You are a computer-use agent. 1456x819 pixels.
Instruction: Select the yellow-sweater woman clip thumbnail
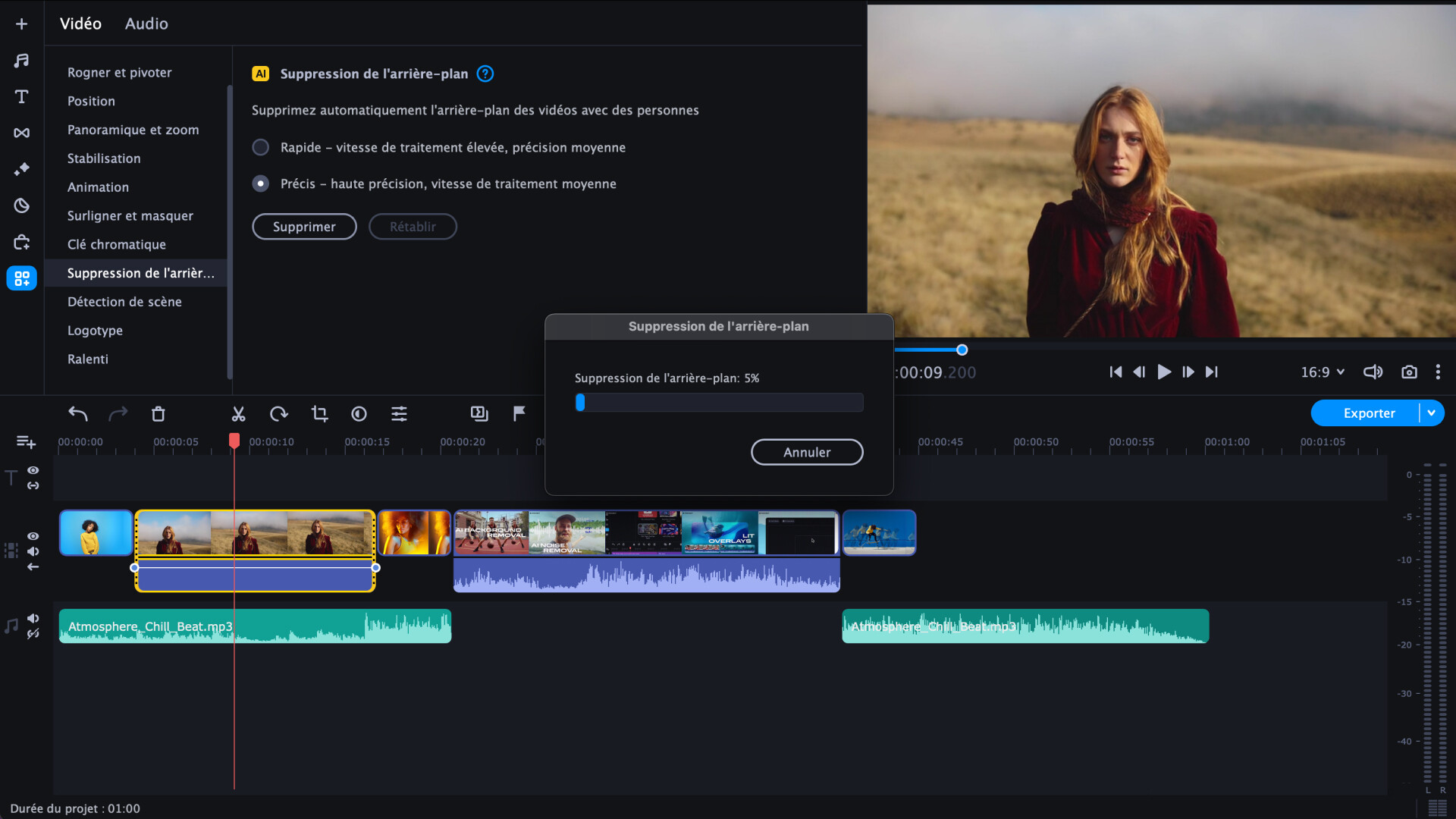pos(96,532)
